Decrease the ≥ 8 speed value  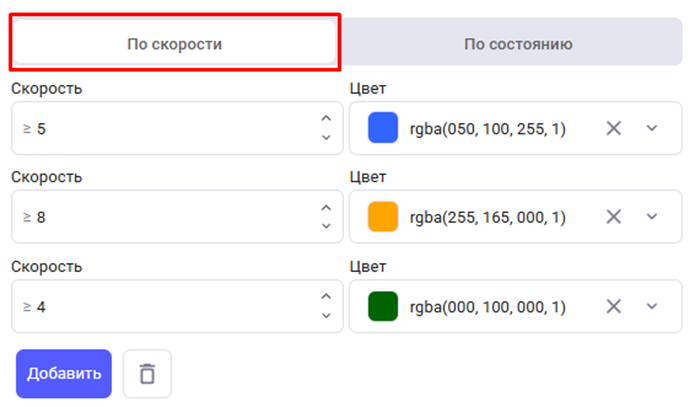325,226
